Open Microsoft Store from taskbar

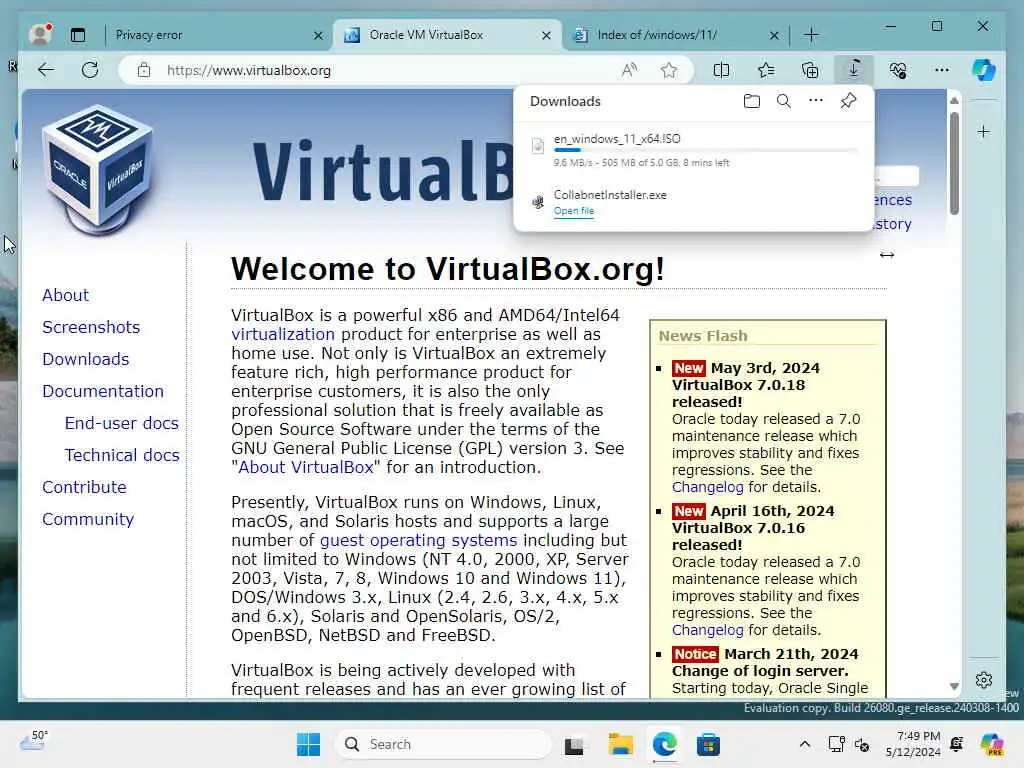click(708, 744)
